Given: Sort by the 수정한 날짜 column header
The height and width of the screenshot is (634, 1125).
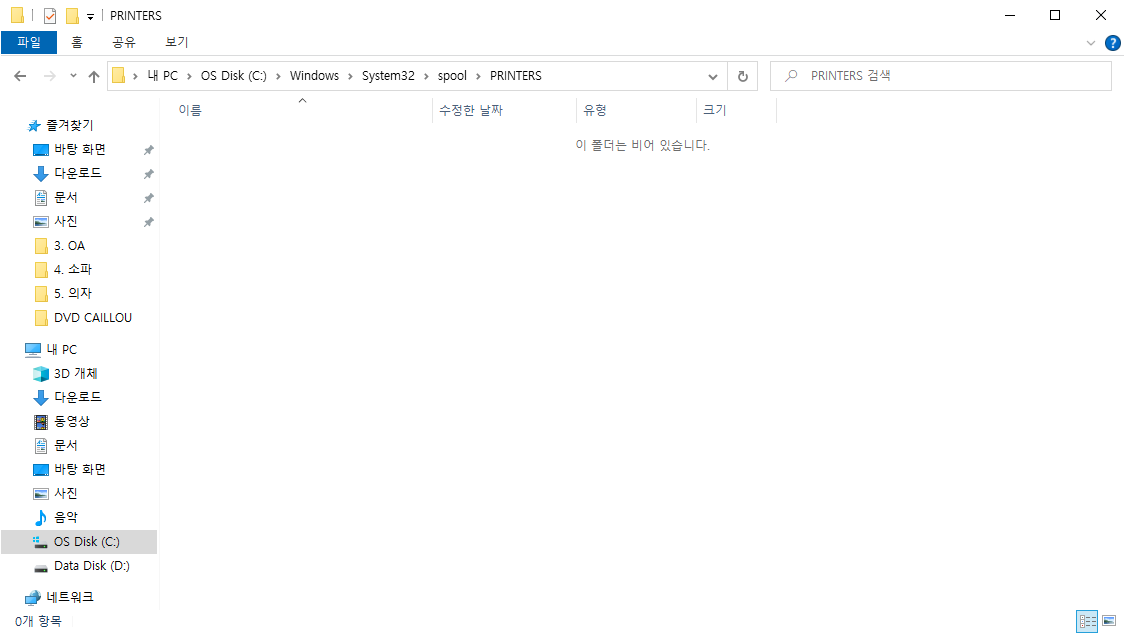Looking at the screenshot, I should pos(504,110).
